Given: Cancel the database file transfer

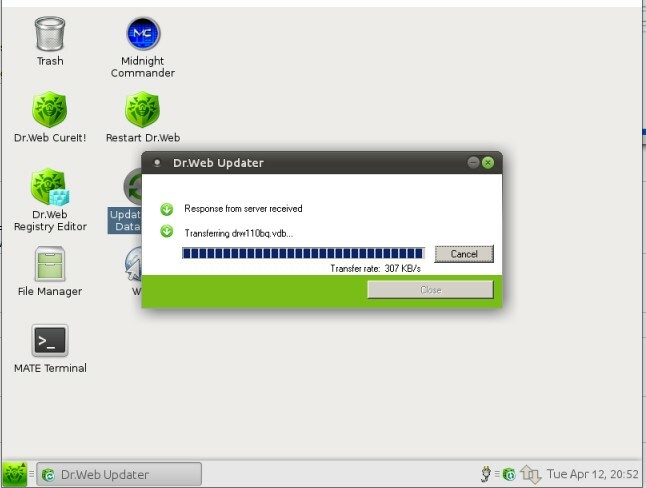Looking at the screenshot, I should point(464,254).
